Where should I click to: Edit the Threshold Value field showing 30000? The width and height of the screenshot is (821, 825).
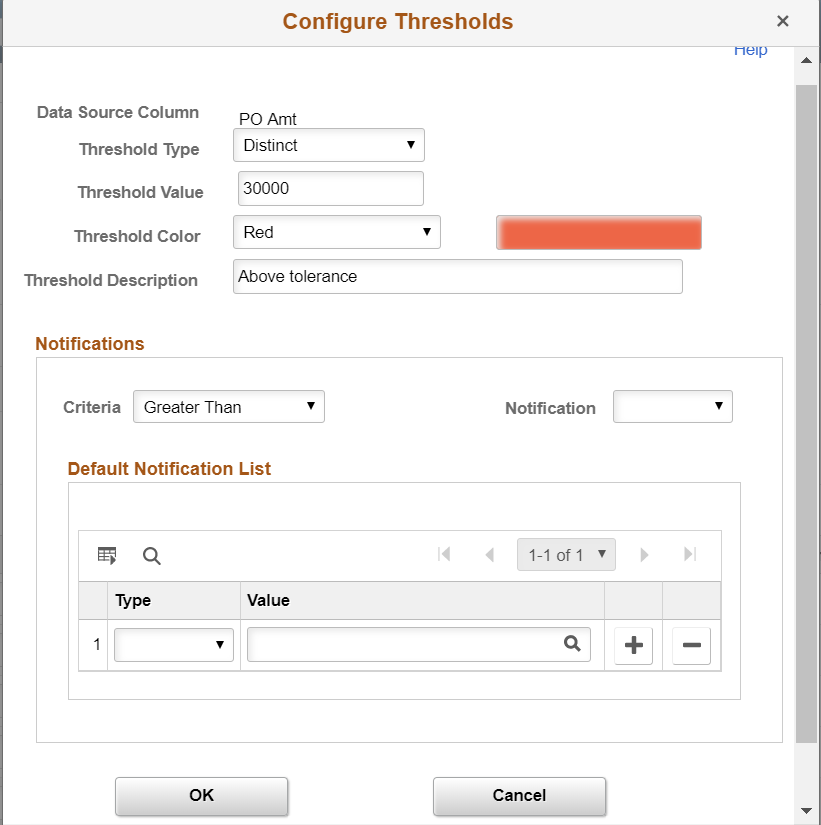pyautogui.click(x=330, y=188)
